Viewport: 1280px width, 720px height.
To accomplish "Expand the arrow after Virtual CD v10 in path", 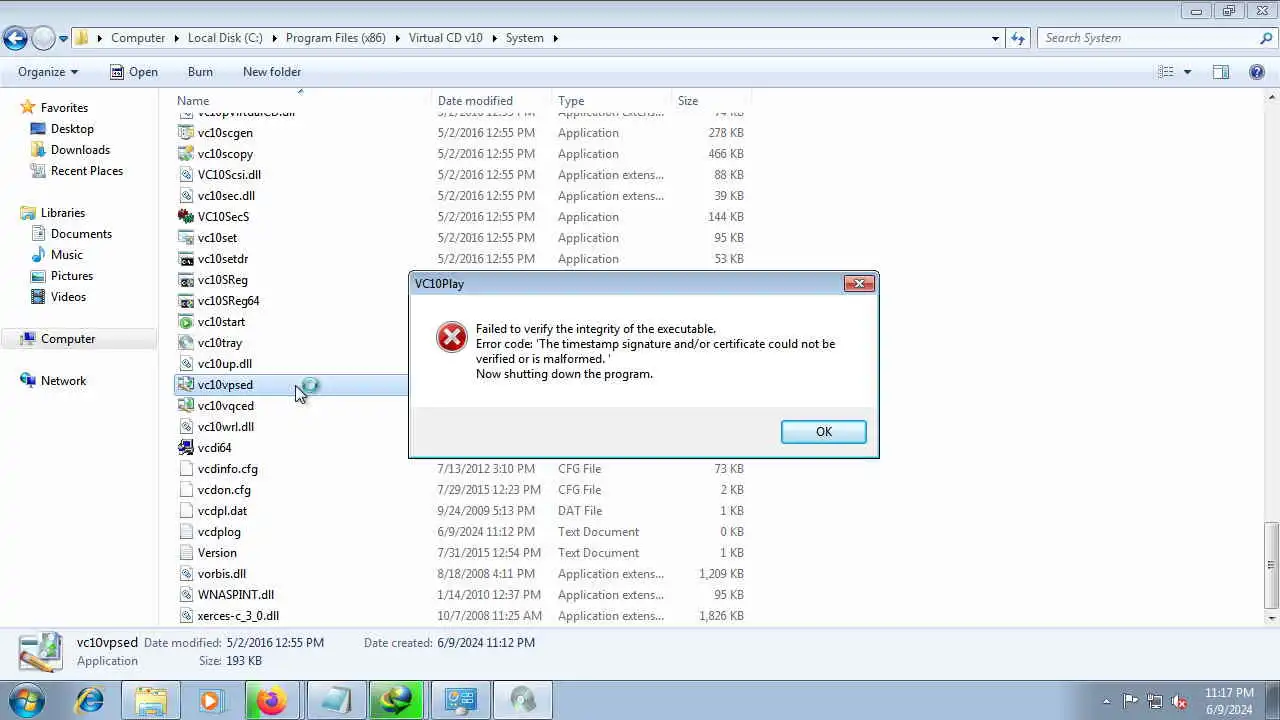I will click(x=494, y=38).
